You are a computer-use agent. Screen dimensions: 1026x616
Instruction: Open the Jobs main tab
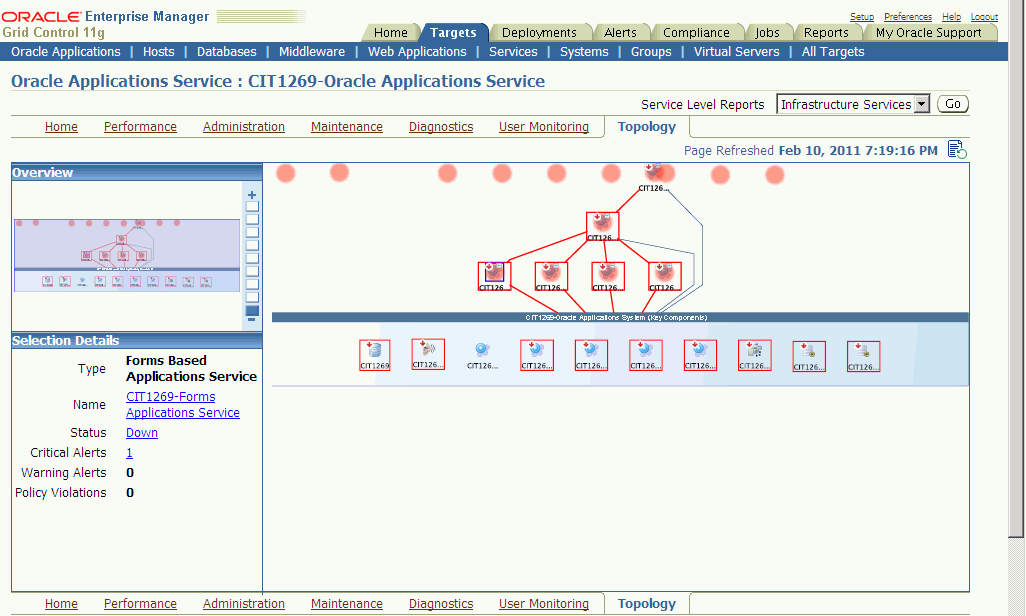(x=768, y=32)
